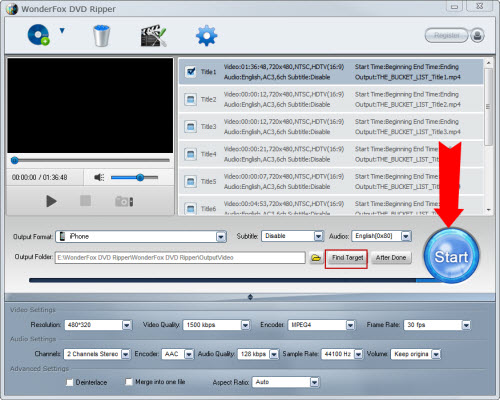500x400 pixels.
Task: Click the blue Start button
Action: point(451,256)
